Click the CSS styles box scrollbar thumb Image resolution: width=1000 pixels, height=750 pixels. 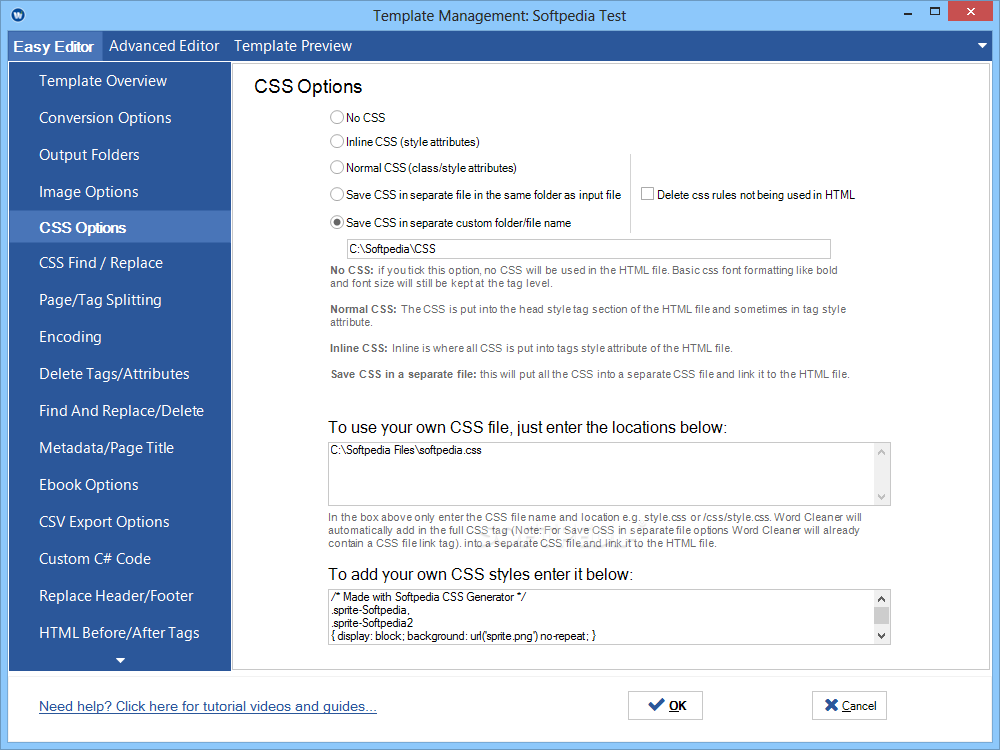click(x=881, y=615)
